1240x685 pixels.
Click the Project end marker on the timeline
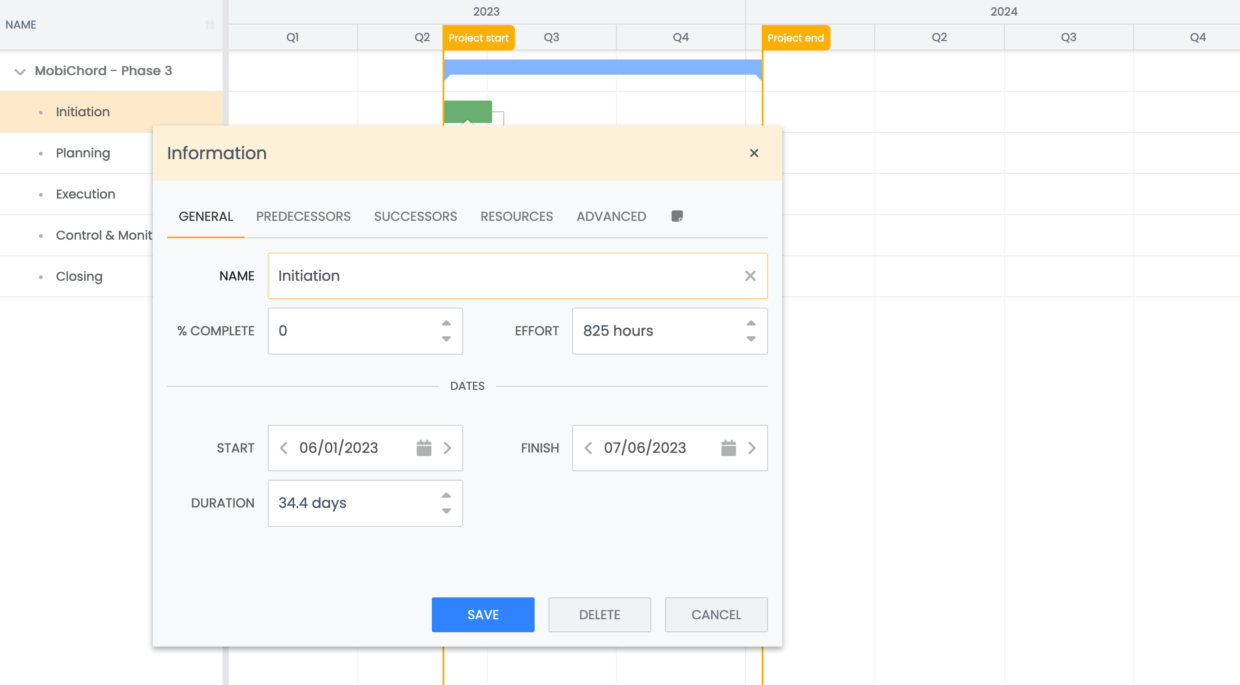(x=795, y=37)
